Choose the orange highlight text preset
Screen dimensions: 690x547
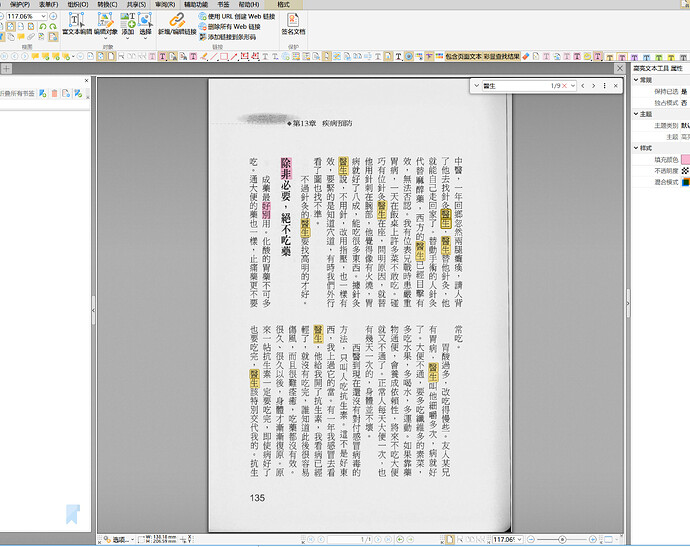tap(609, 57)
